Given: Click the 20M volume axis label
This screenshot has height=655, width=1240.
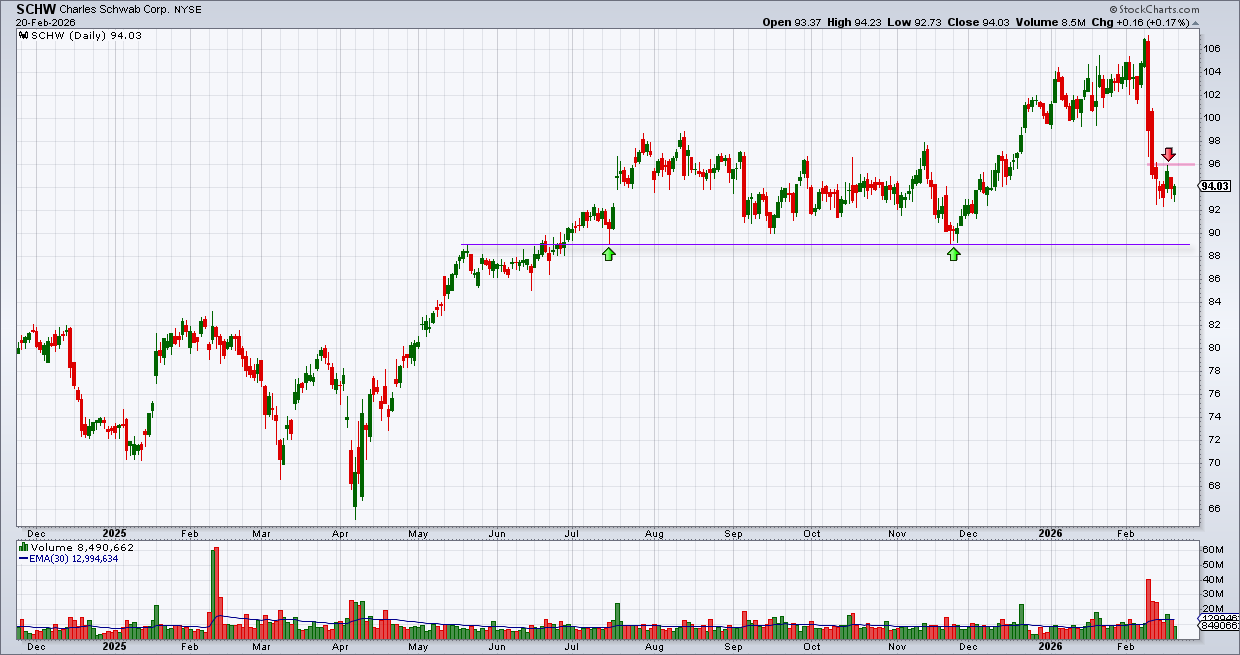Looking at the screenshot, I should click(1212, 609).
